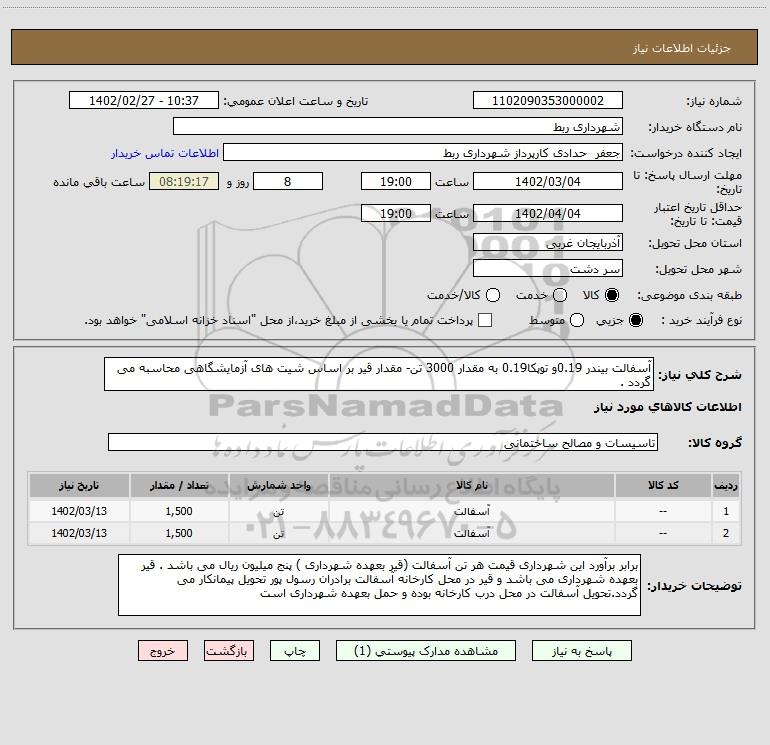Click آسفالت name in row 1

point(471,511)
